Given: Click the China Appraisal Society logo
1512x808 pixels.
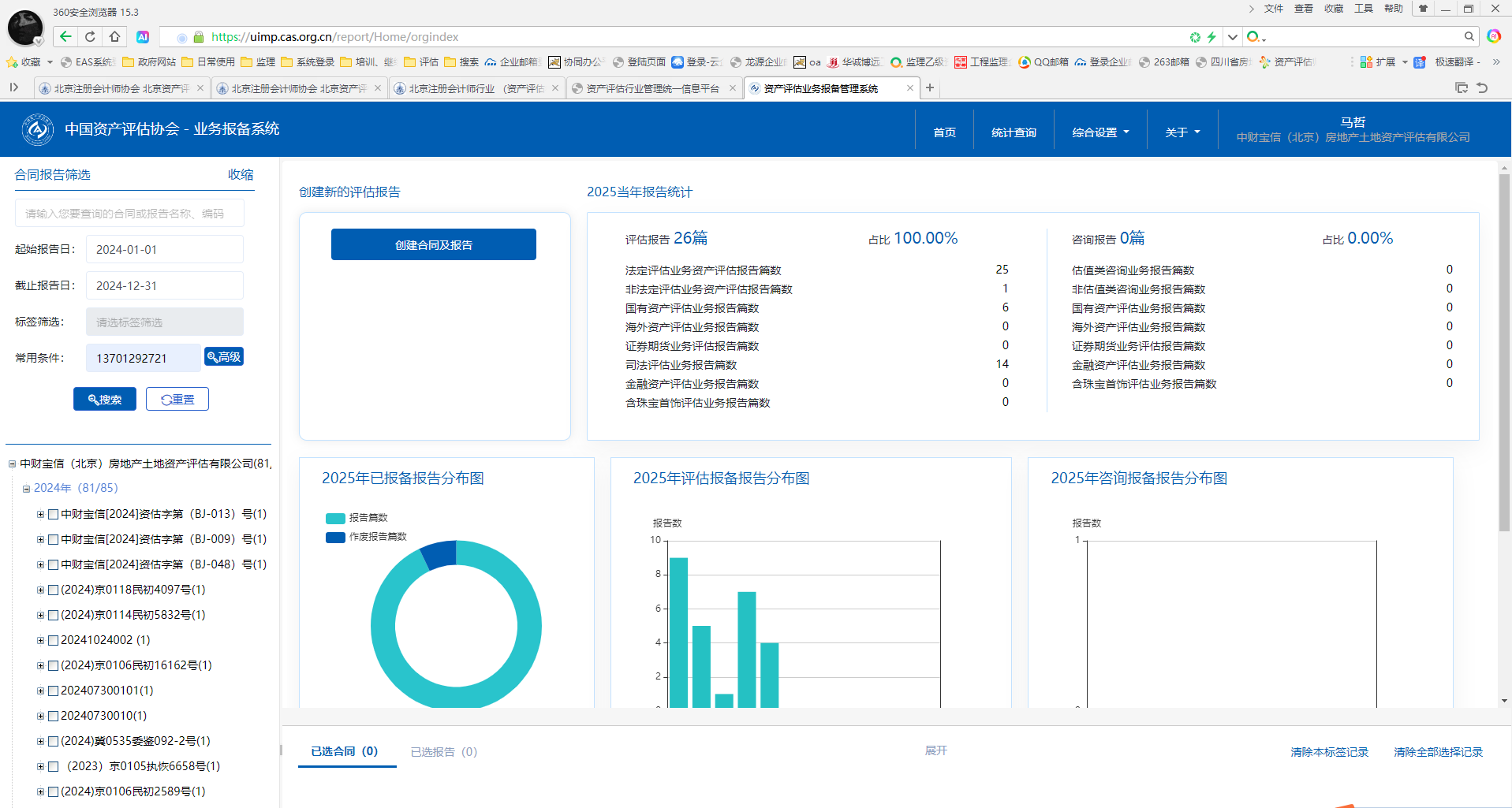Looking at the screenshot, I should [37, 129].
